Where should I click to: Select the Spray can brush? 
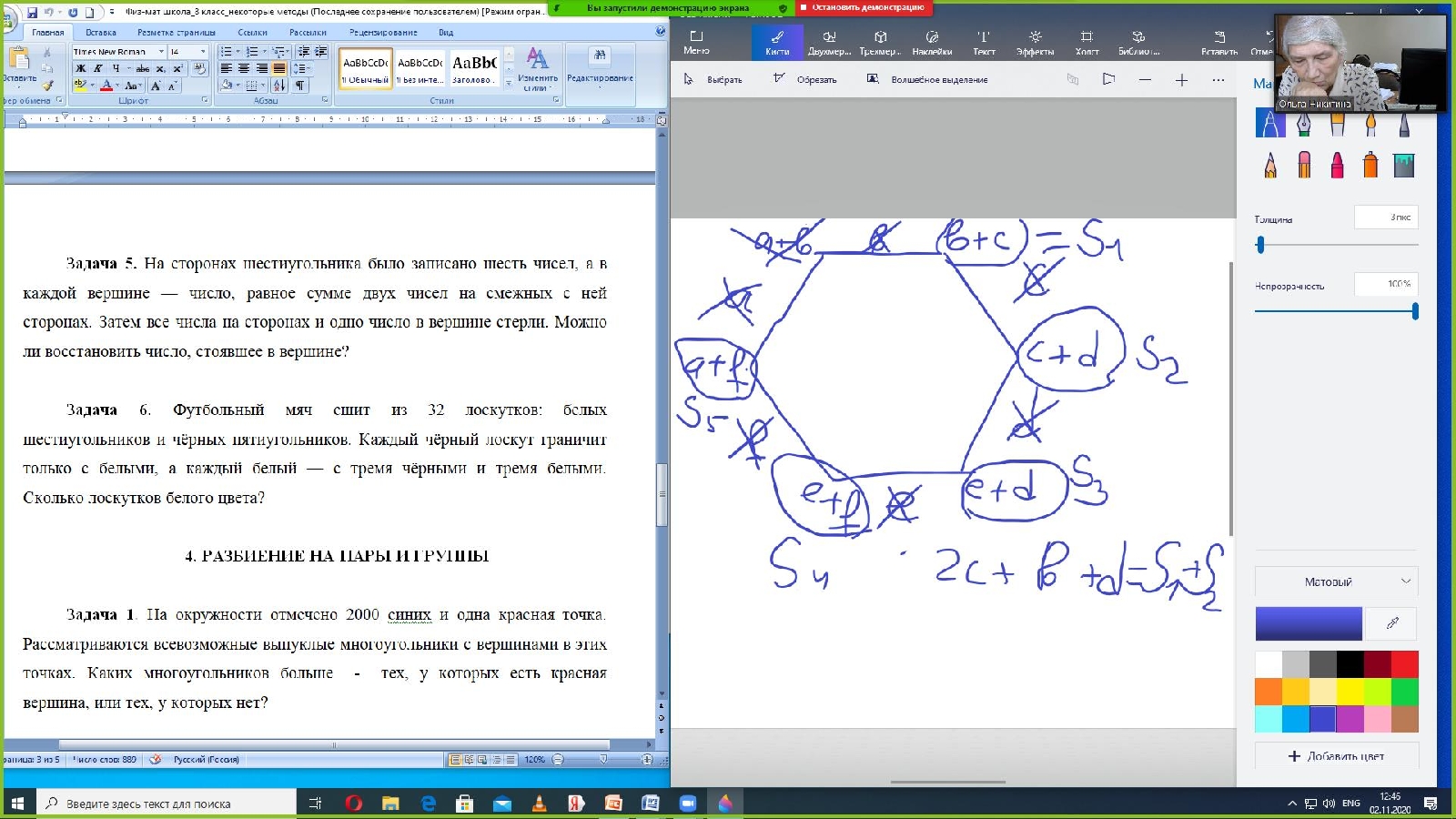pyautogui.click(x=1370, y=165)
